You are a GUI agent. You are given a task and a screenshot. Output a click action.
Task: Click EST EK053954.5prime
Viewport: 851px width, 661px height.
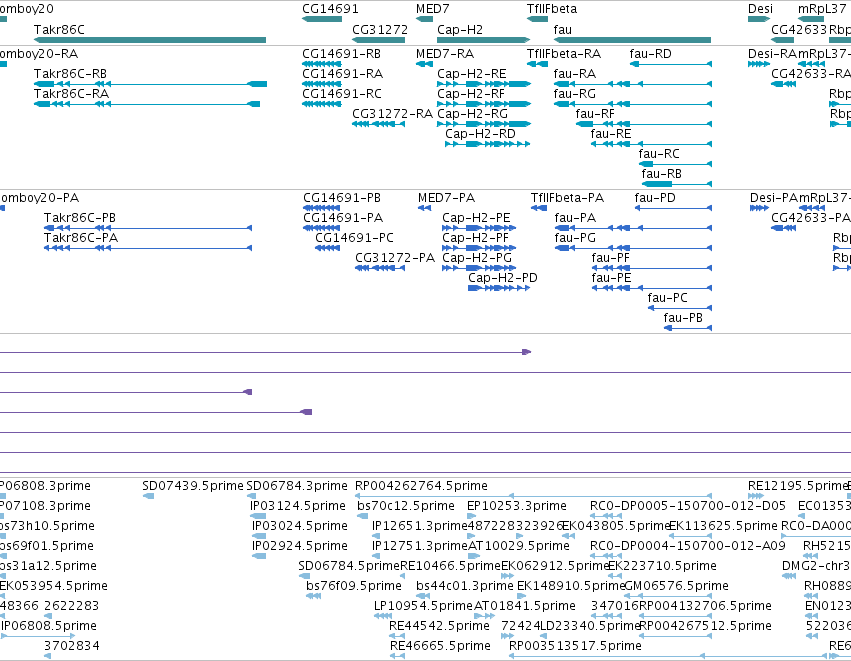53,586
